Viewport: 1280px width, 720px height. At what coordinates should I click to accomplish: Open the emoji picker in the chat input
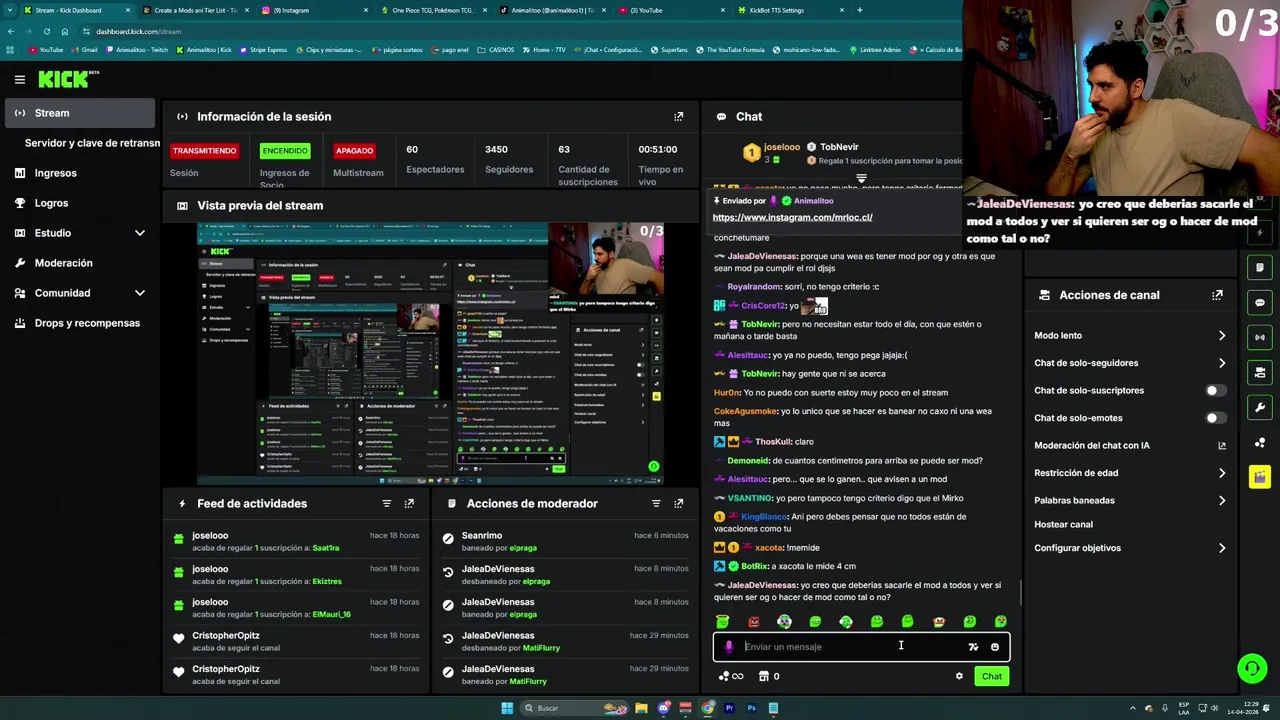pyautogui.click(x=994, y=647)
